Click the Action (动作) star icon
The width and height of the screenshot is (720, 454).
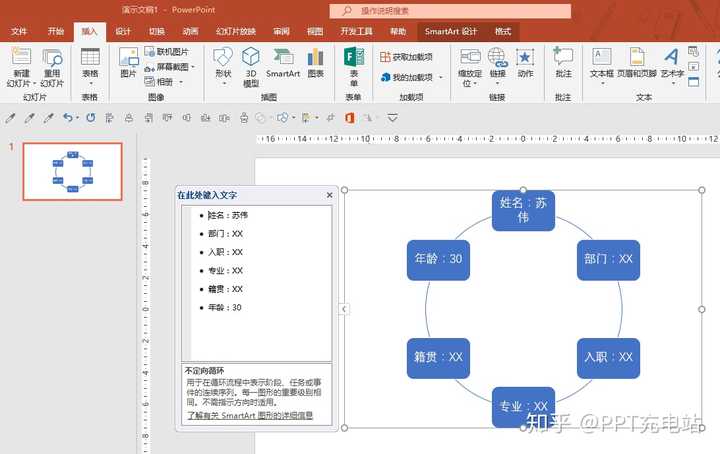click(x=525, y=57)
